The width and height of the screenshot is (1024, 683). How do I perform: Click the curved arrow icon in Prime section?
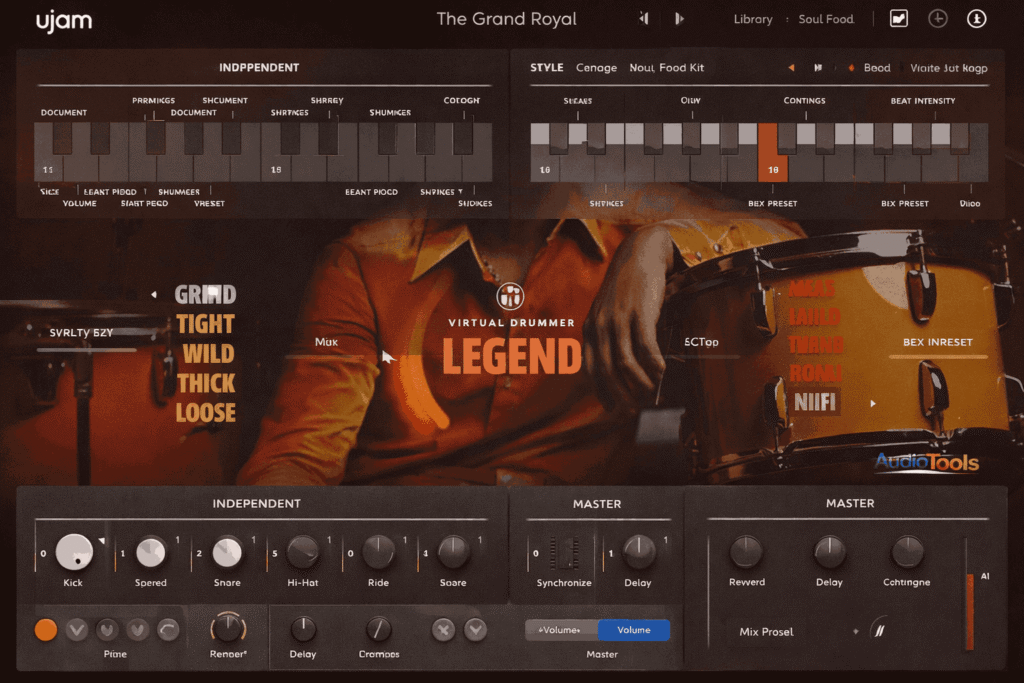(x=168, y=629)
